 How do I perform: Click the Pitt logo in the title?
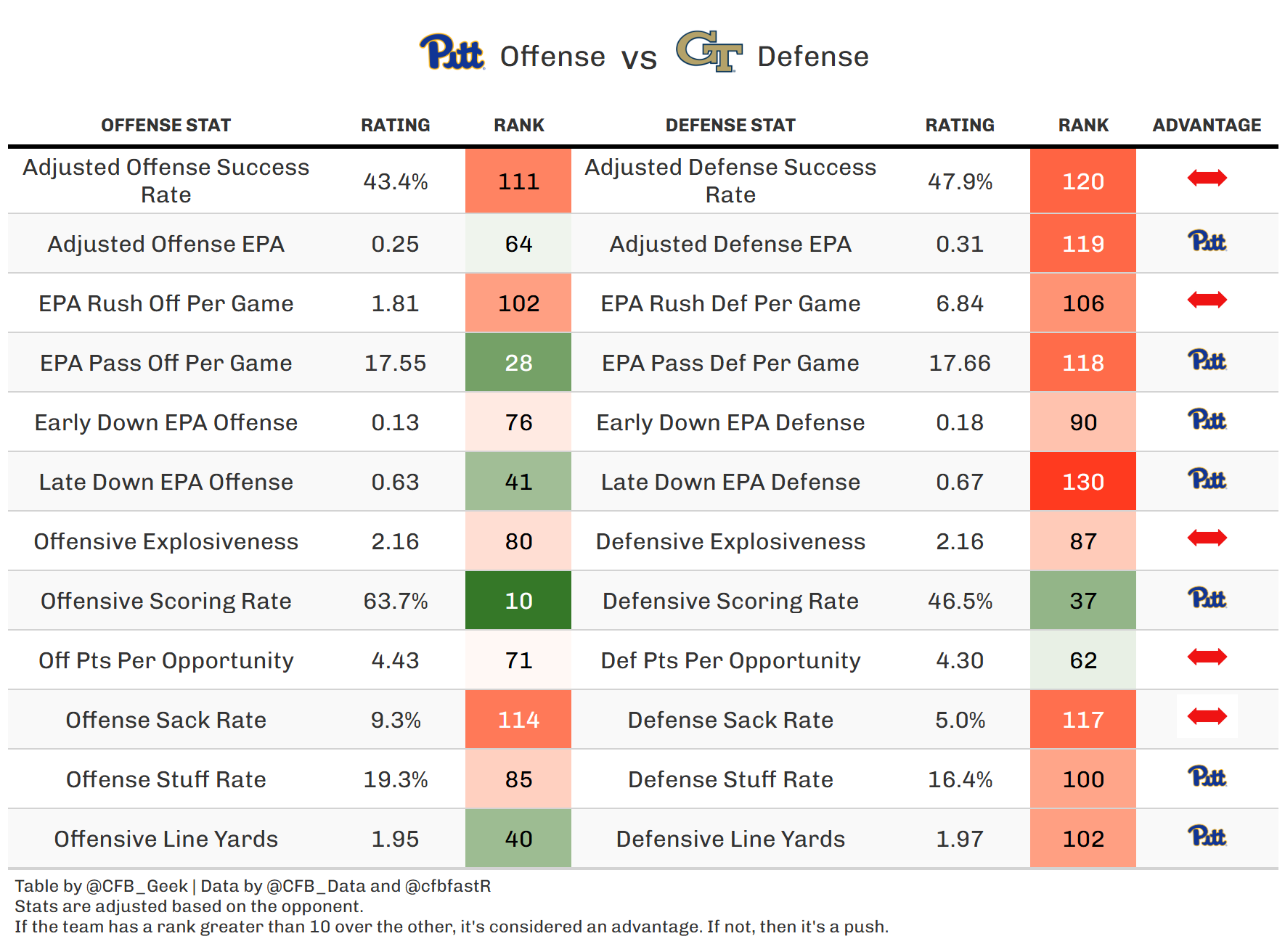[x=452, y=52]
